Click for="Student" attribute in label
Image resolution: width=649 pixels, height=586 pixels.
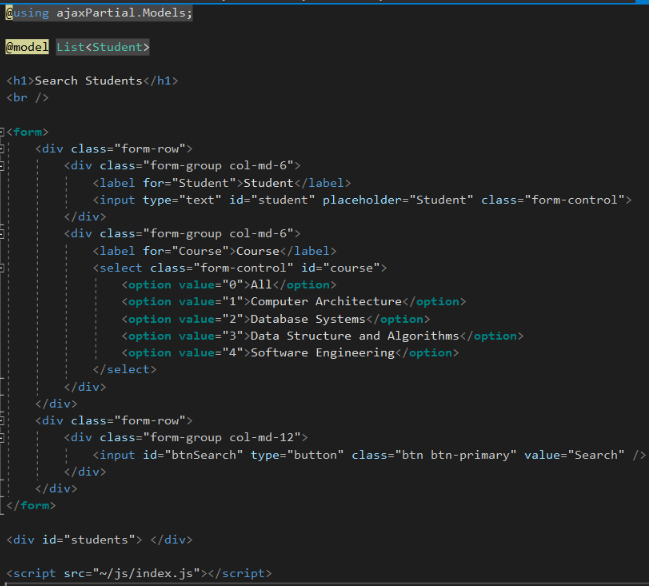190,183
